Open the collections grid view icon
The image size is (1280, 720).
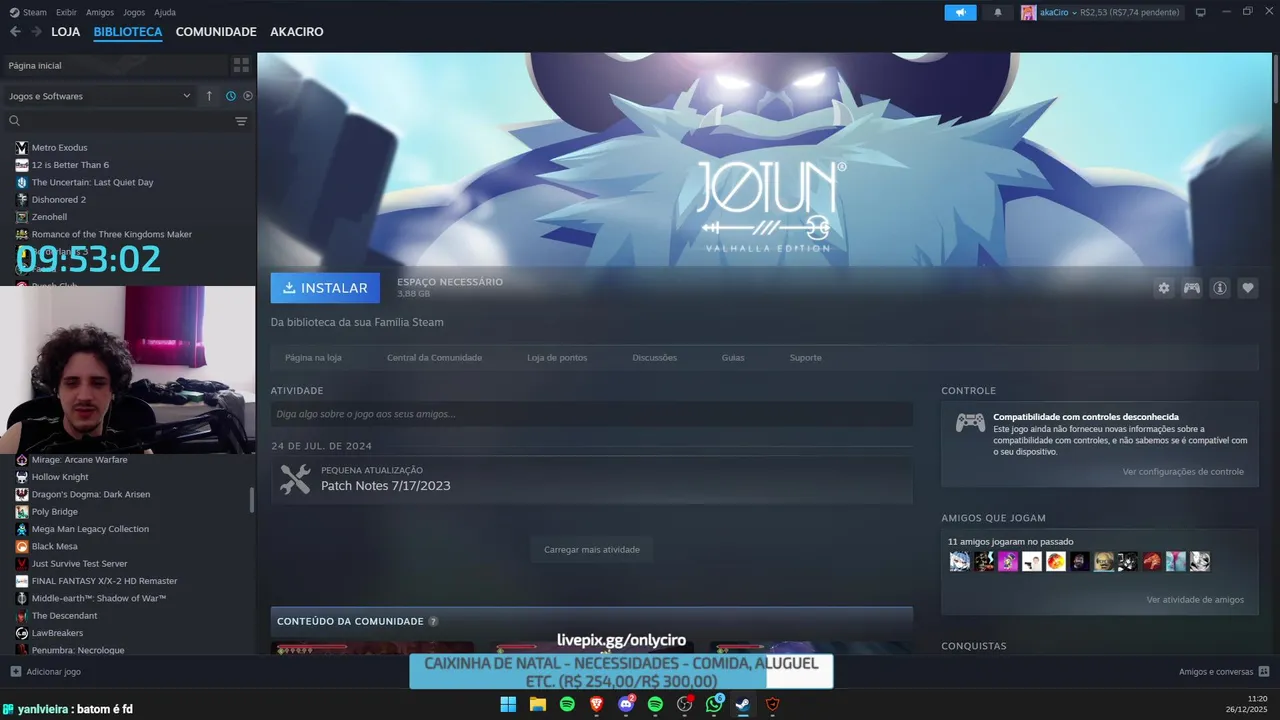pyautogui.click(x=241, y=65)
